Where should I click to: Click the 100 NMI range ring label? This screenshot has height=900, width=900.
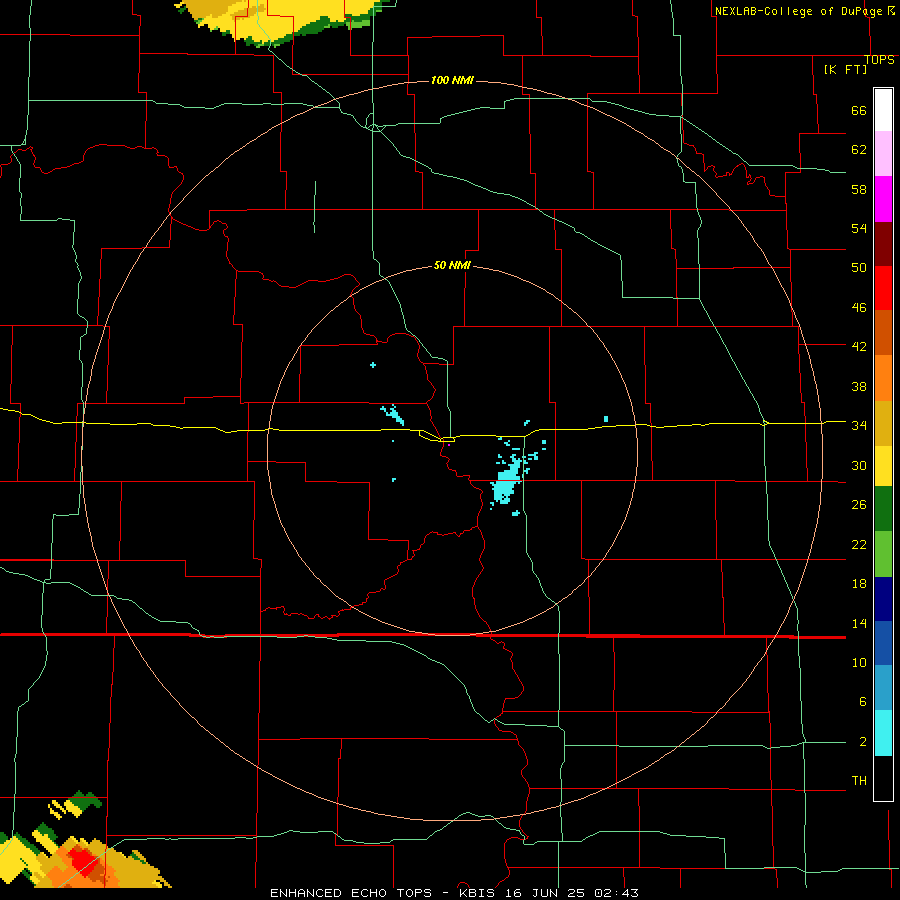[x=452, y=80]
